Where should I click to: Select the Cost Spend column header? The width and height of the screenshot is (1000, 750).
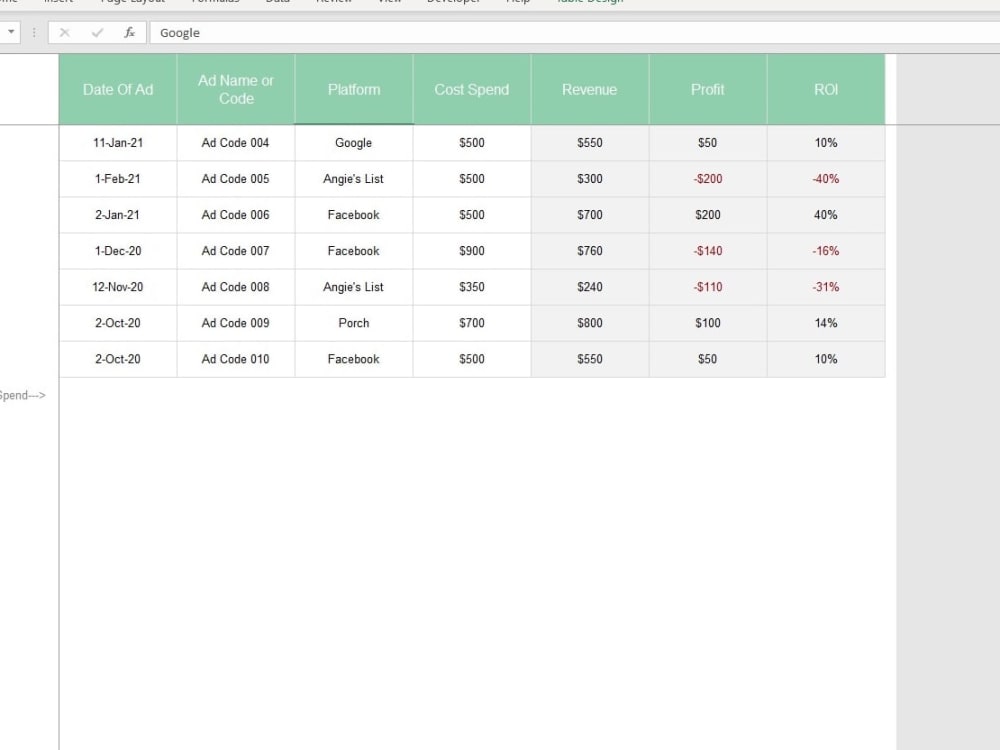point(472,89)
